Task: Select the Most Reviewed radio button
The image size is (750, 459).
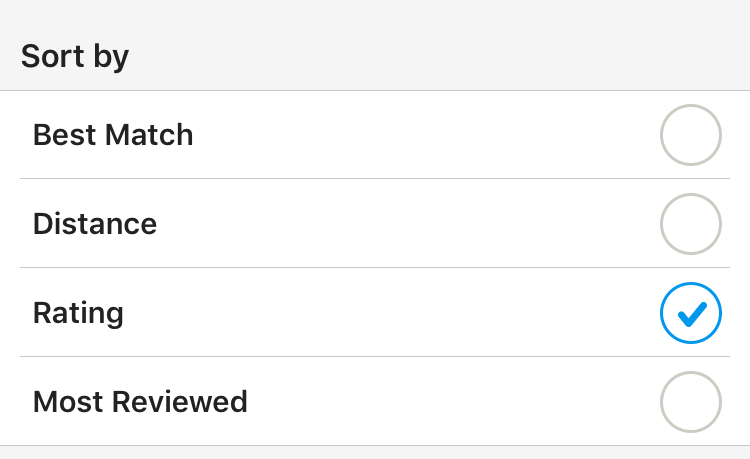Action: click(x=690, y=402)
